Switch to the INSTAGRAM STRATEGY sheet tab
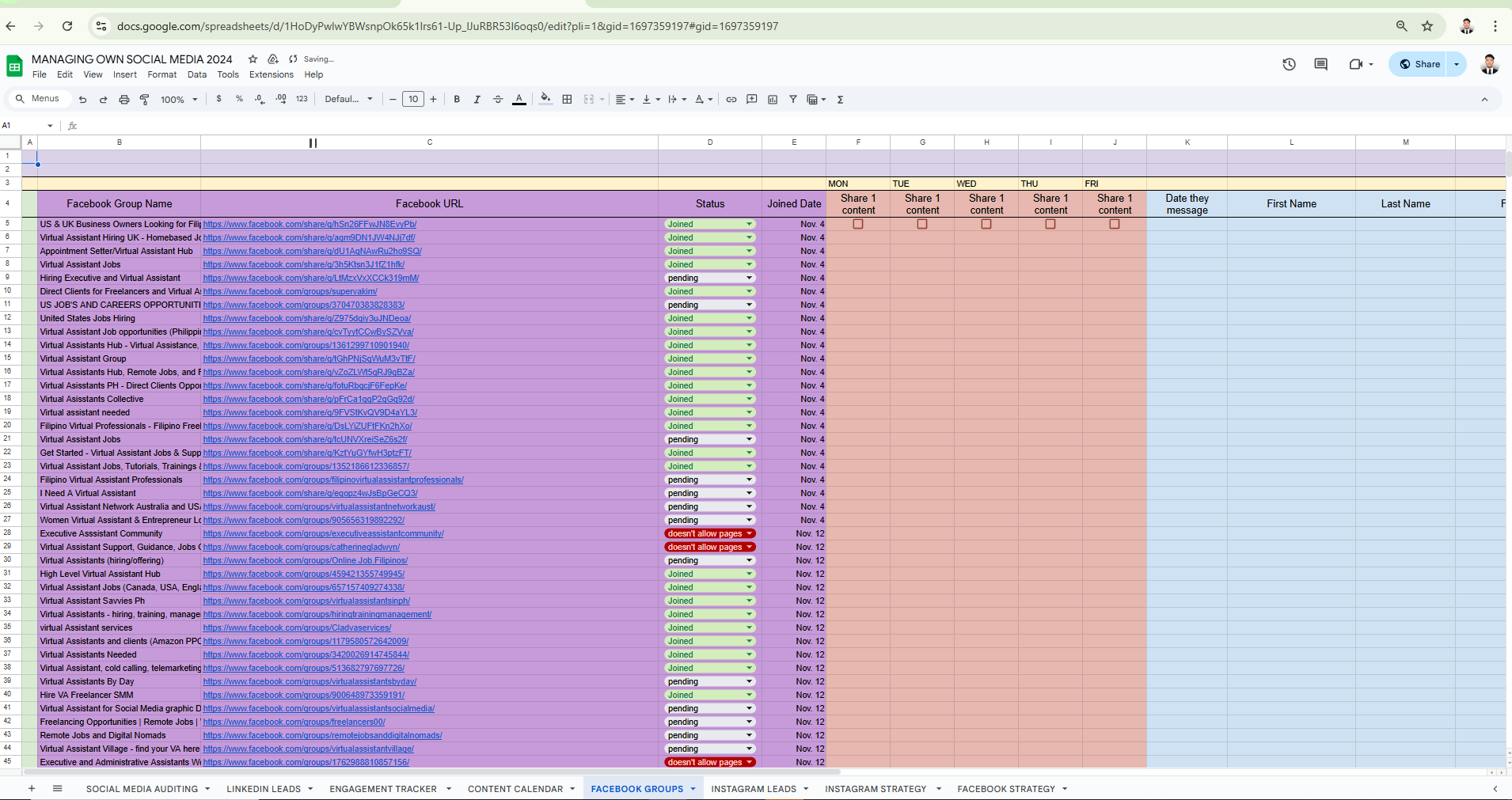The image size is (1512, 800). click(876, 789)
